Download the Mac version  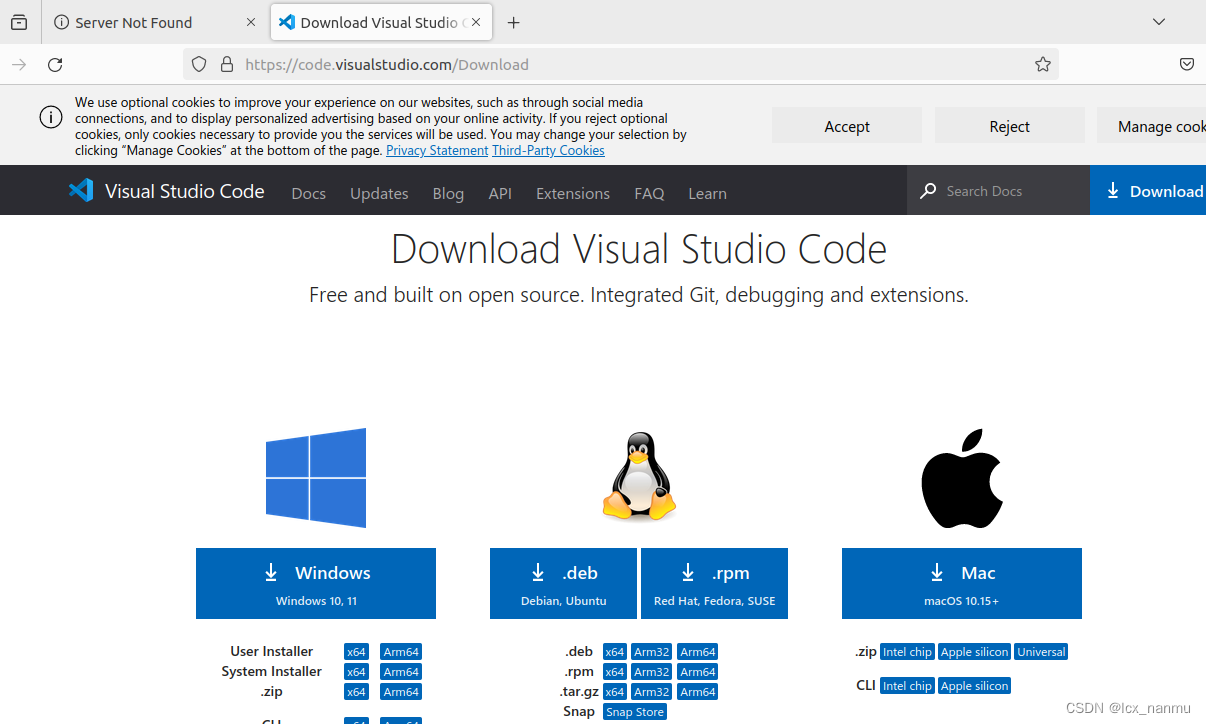pos(962,583)
